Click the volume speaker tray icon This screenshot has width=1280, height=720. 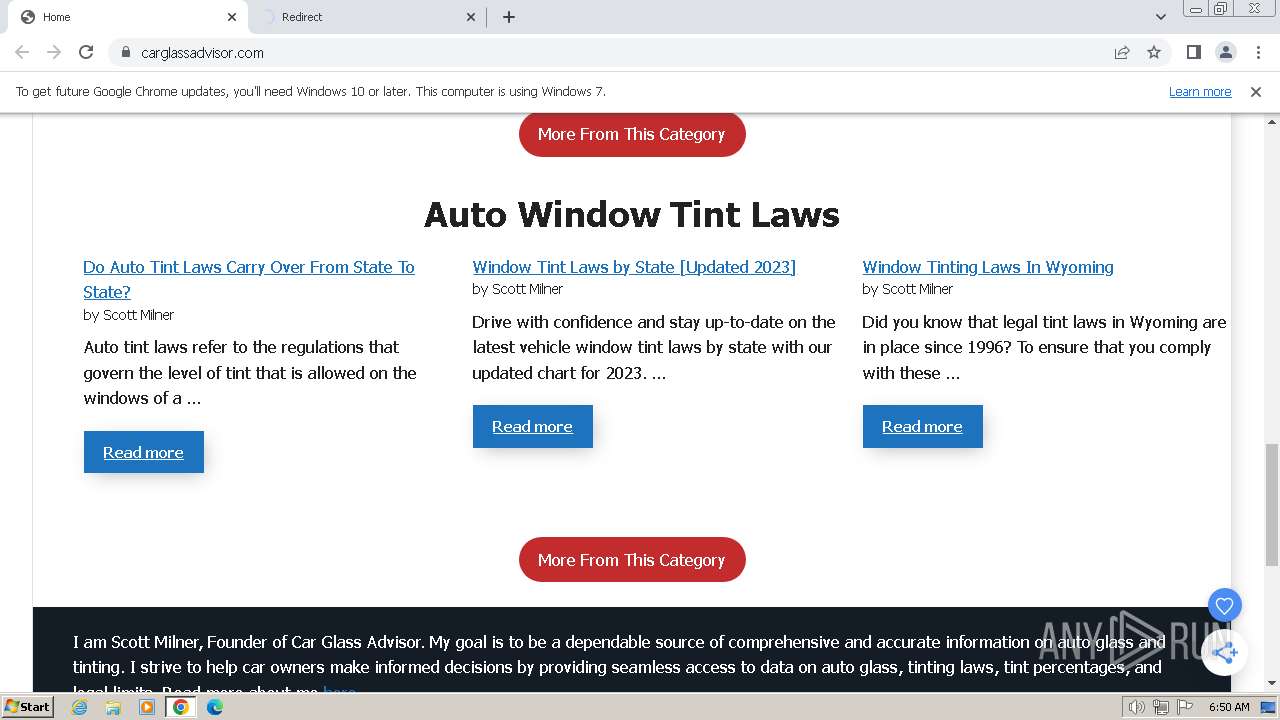click(x=1136, y=707)
